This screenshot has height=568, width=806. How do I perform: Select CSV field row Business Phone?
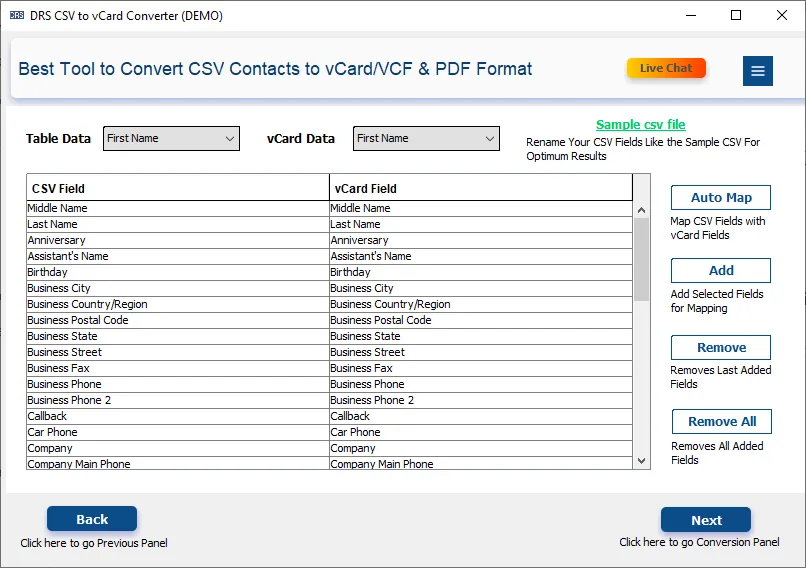[x=178, y=384]
